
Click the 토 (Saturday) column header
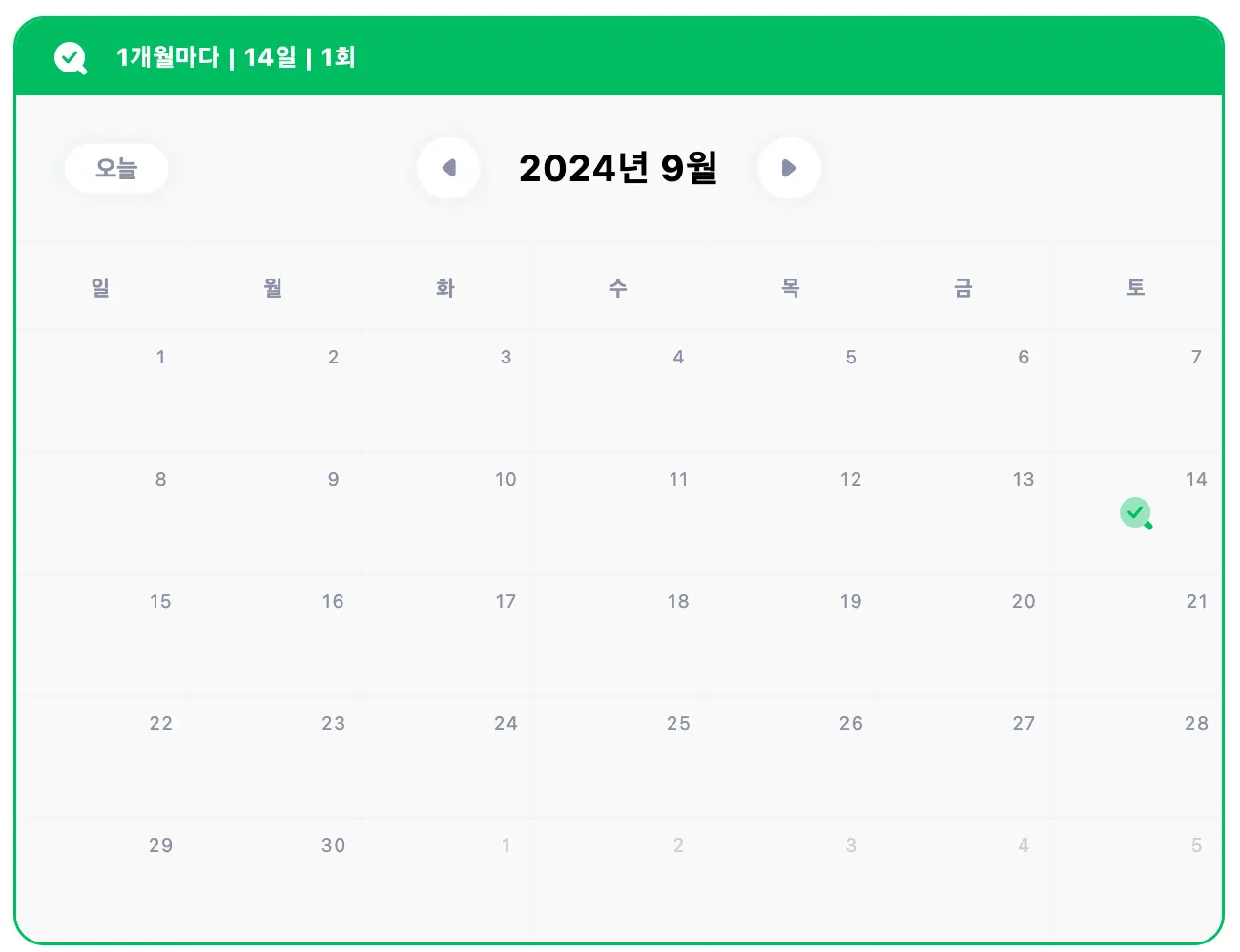point(1135,287)
